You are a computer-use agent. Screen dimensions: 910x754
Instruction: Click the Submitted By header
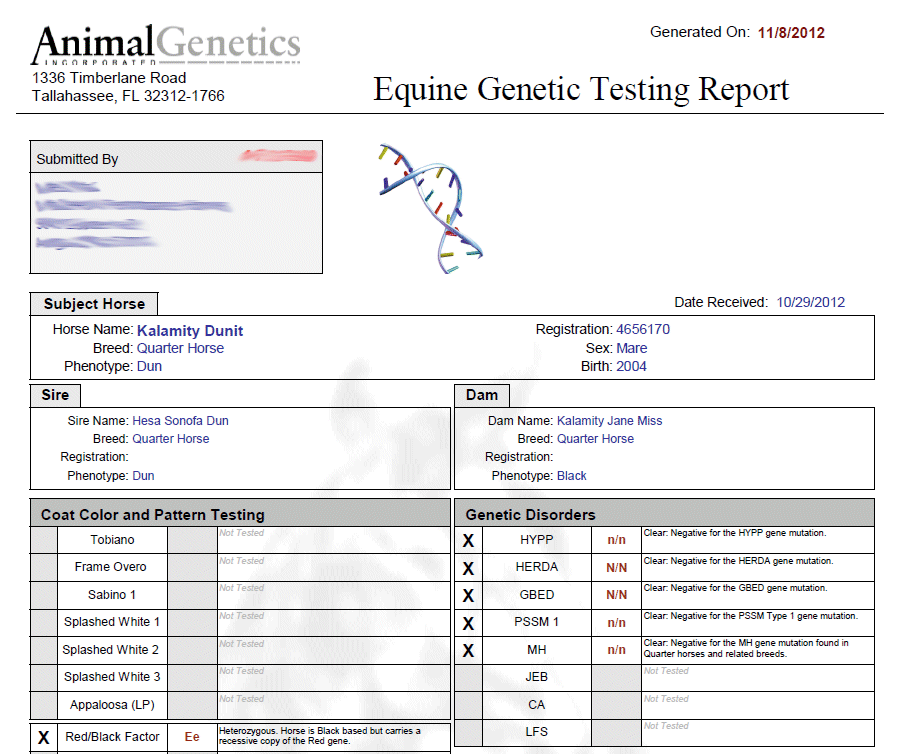point(176,157)
